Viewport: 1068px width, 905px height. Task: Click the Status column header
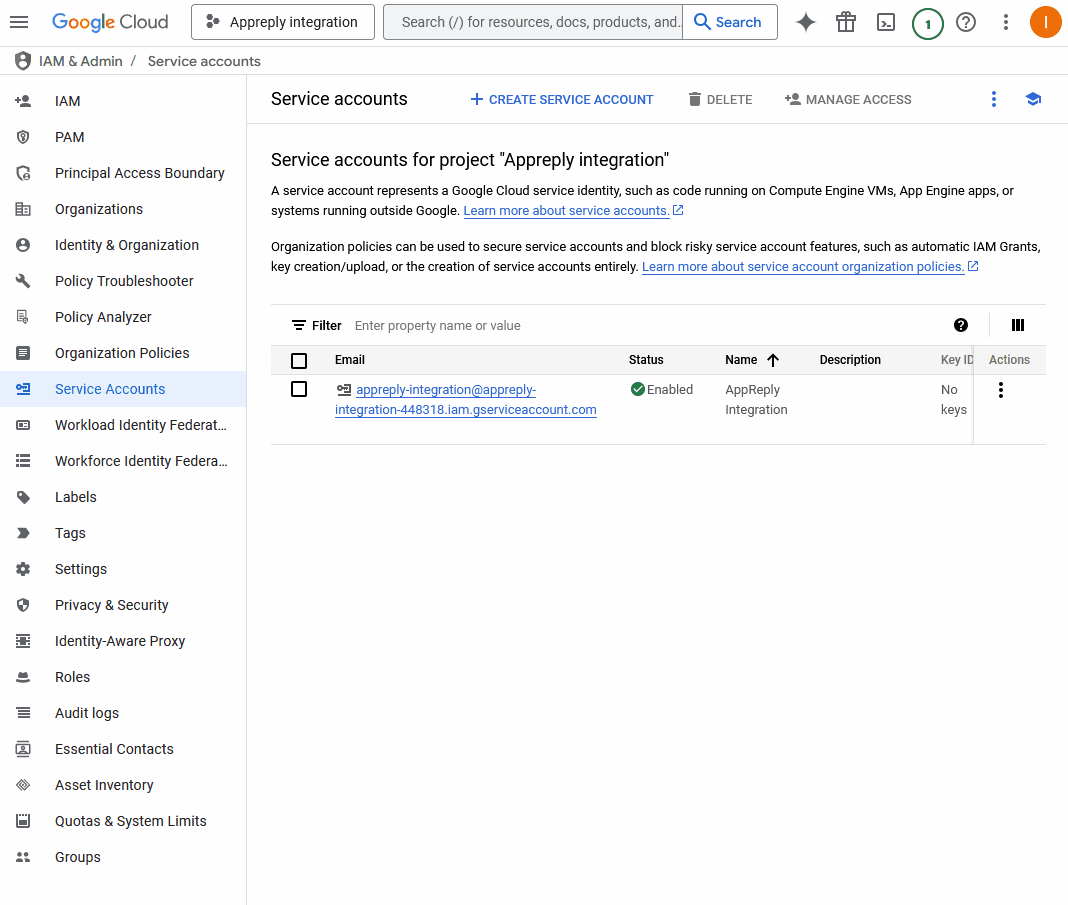(646, 360)
